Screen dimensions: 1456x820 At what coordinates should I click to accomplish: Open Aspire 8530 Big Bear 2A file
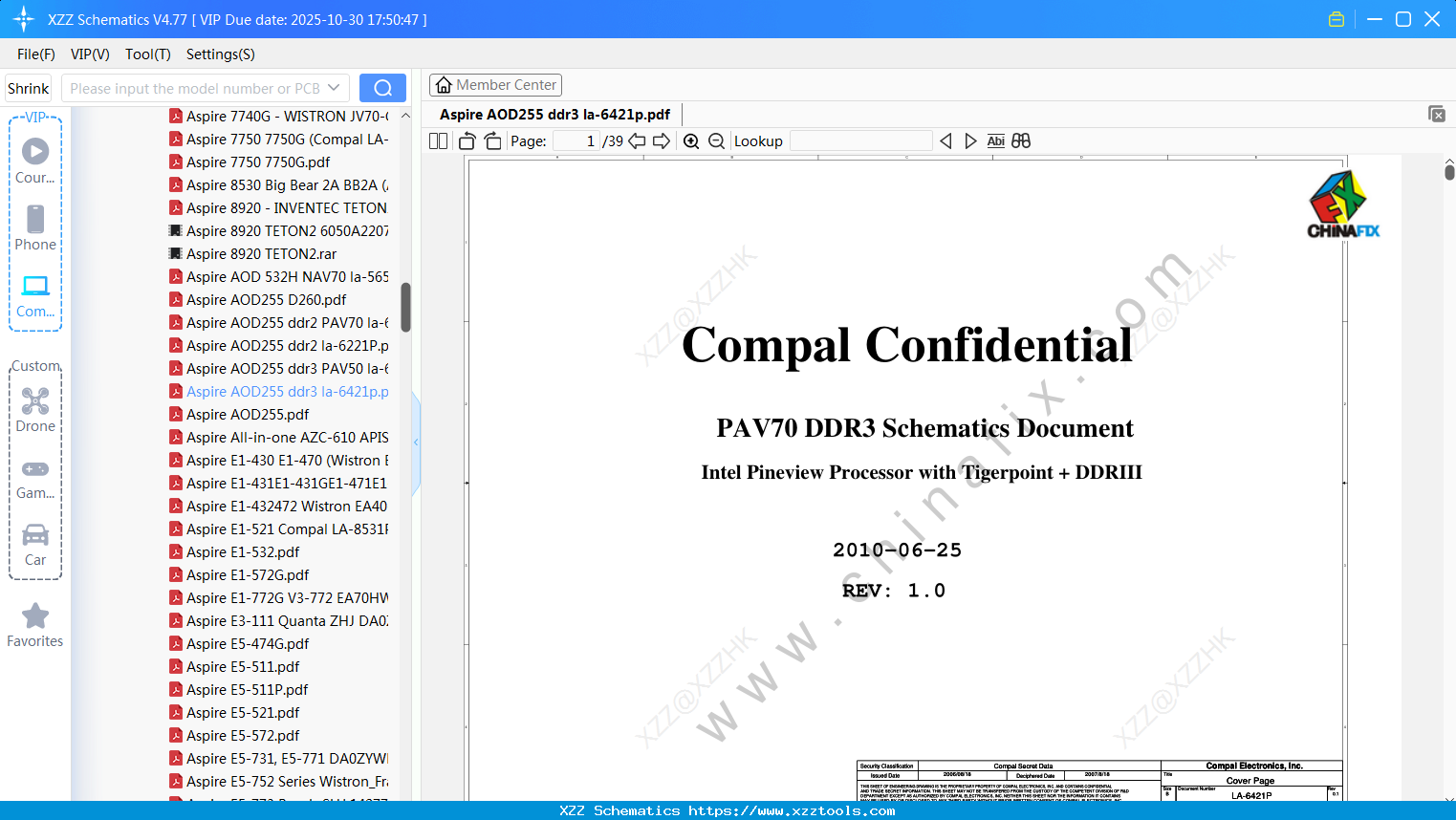tap(279, 185)
